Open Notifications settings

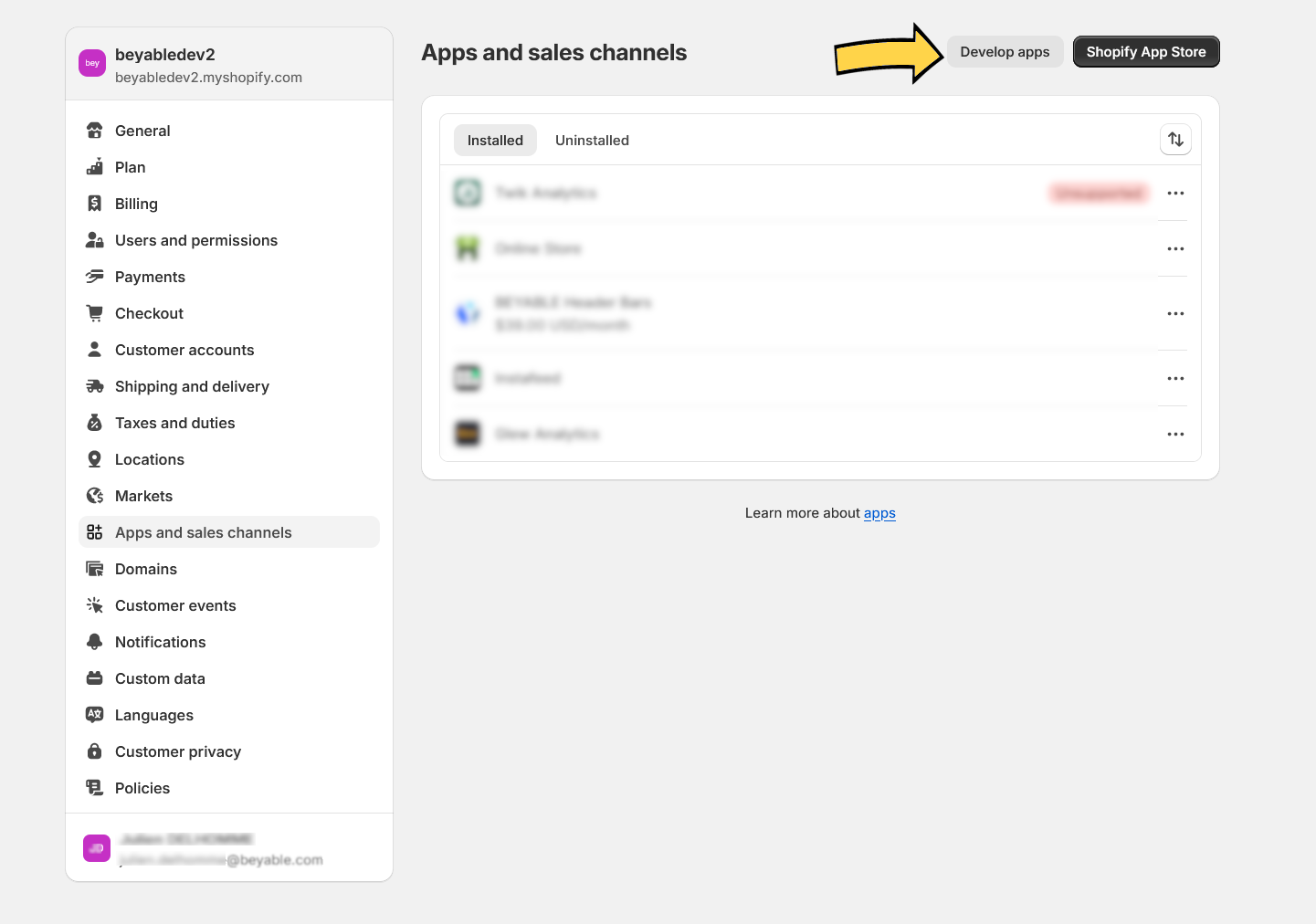(x=229, y=642)
